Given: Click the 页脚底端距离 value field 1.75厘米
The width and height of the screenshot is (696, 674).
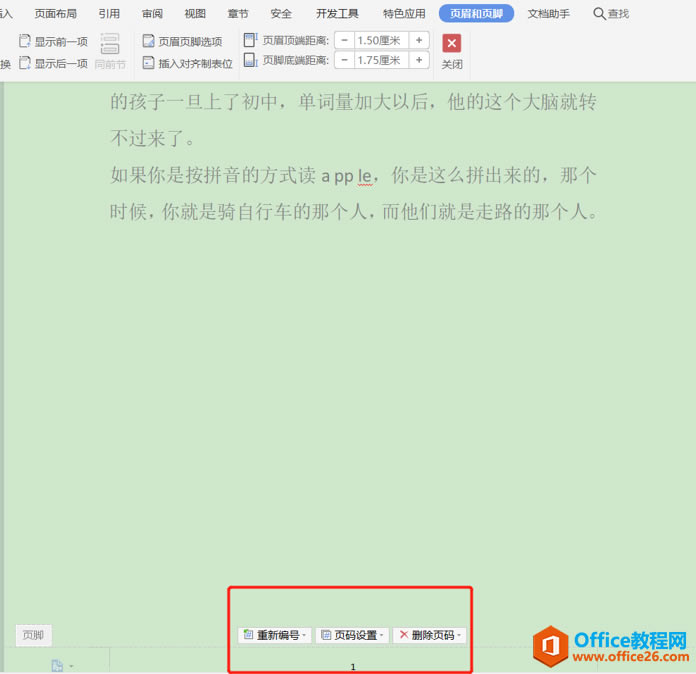Looking at the screenshot, I should [381, 60].
